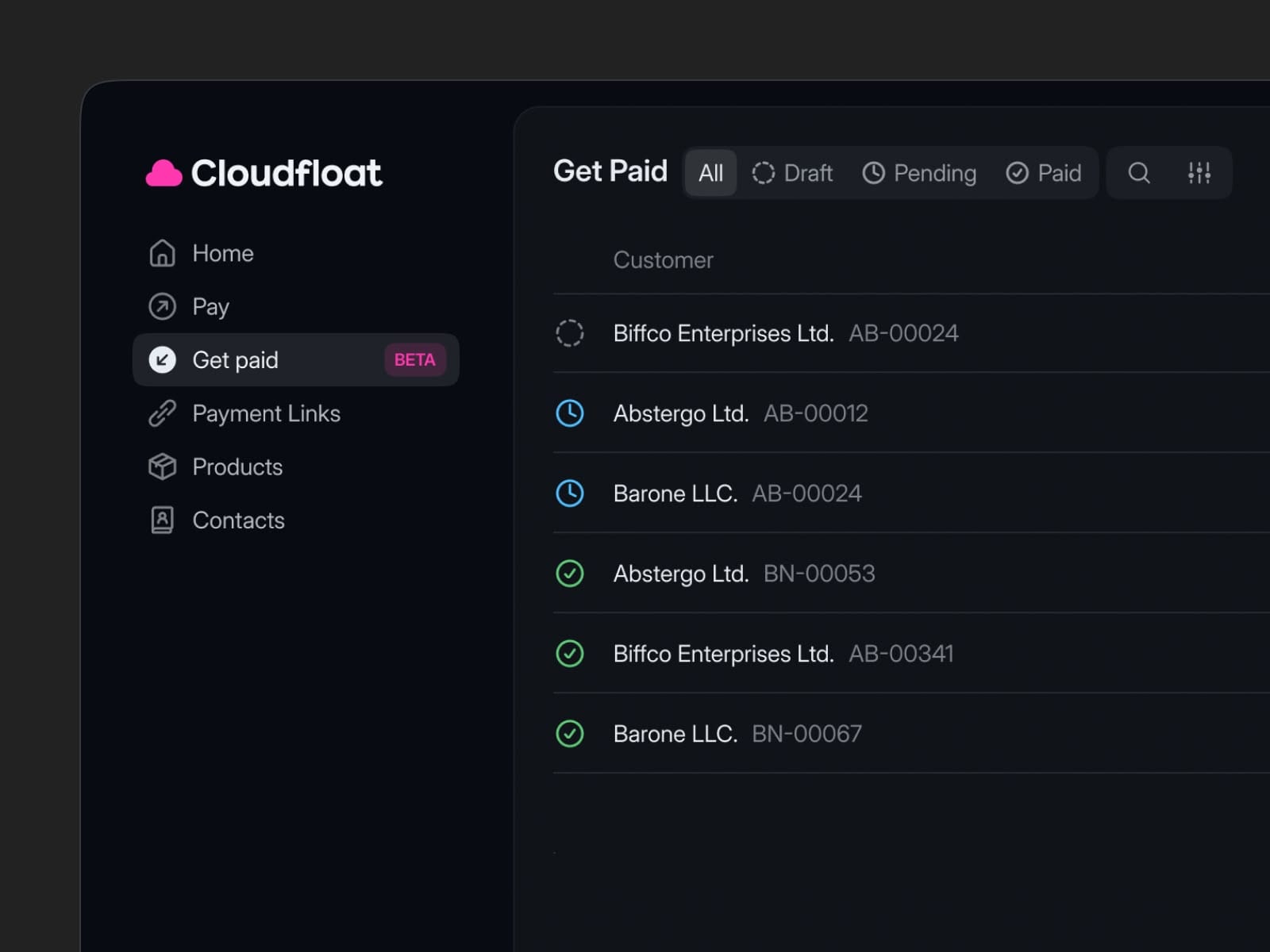The image size is (1270, 952).
Task: Click paid check icon for Biffco AB-00341
Action: (x=569, y=654)
